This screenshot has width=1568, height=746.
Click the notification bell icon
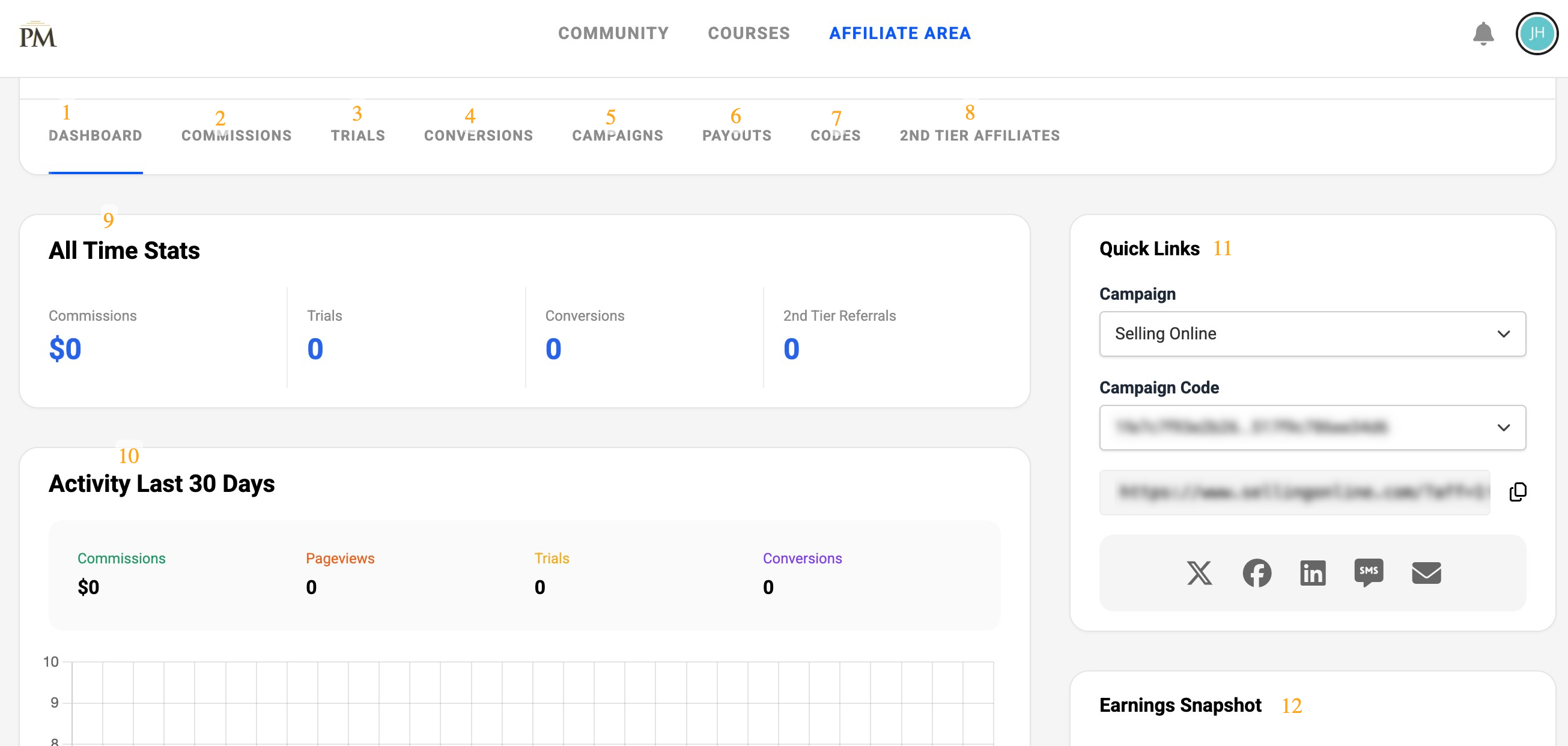(x=1483, y=34)
